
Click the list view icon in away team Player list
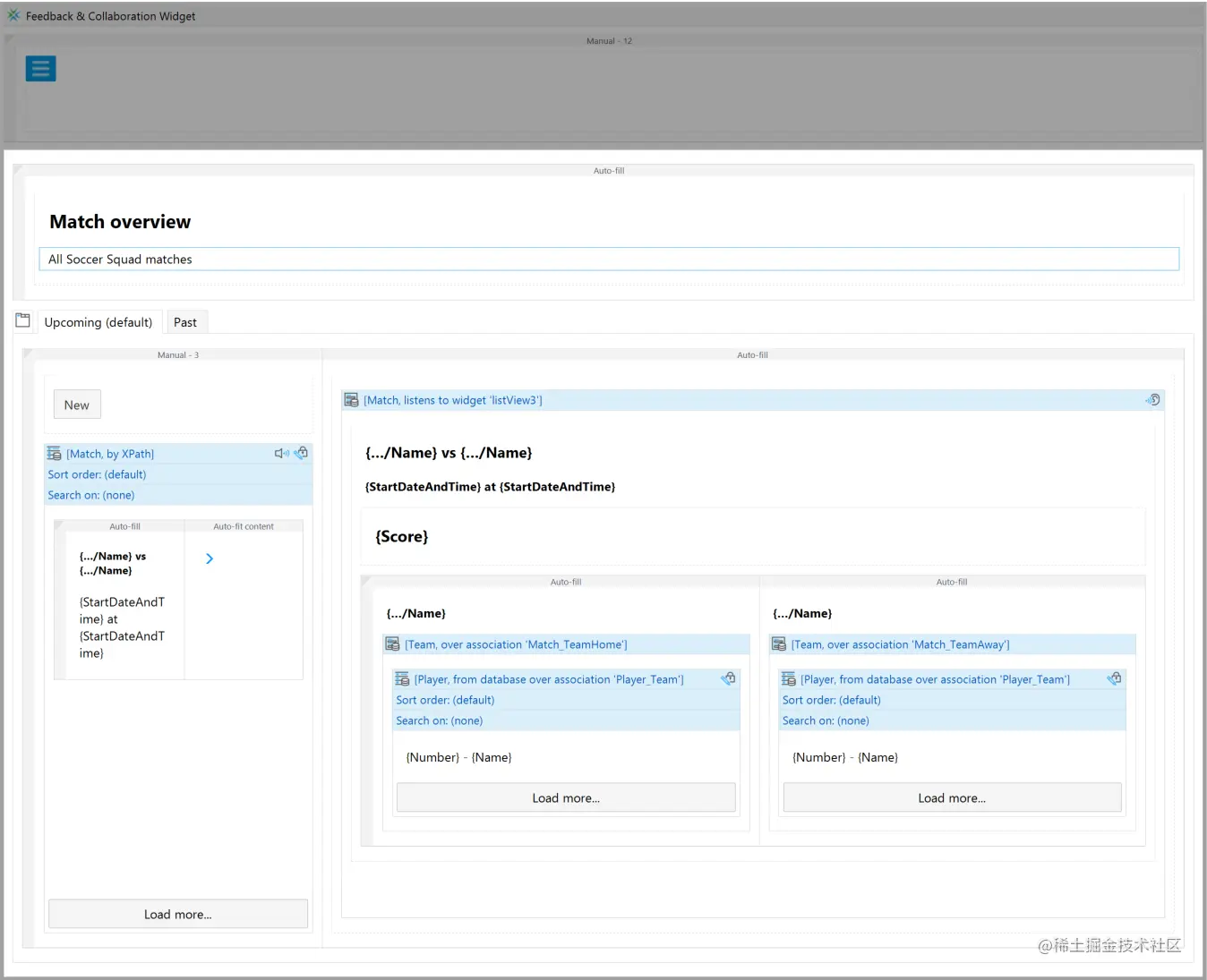coord(789,679)
